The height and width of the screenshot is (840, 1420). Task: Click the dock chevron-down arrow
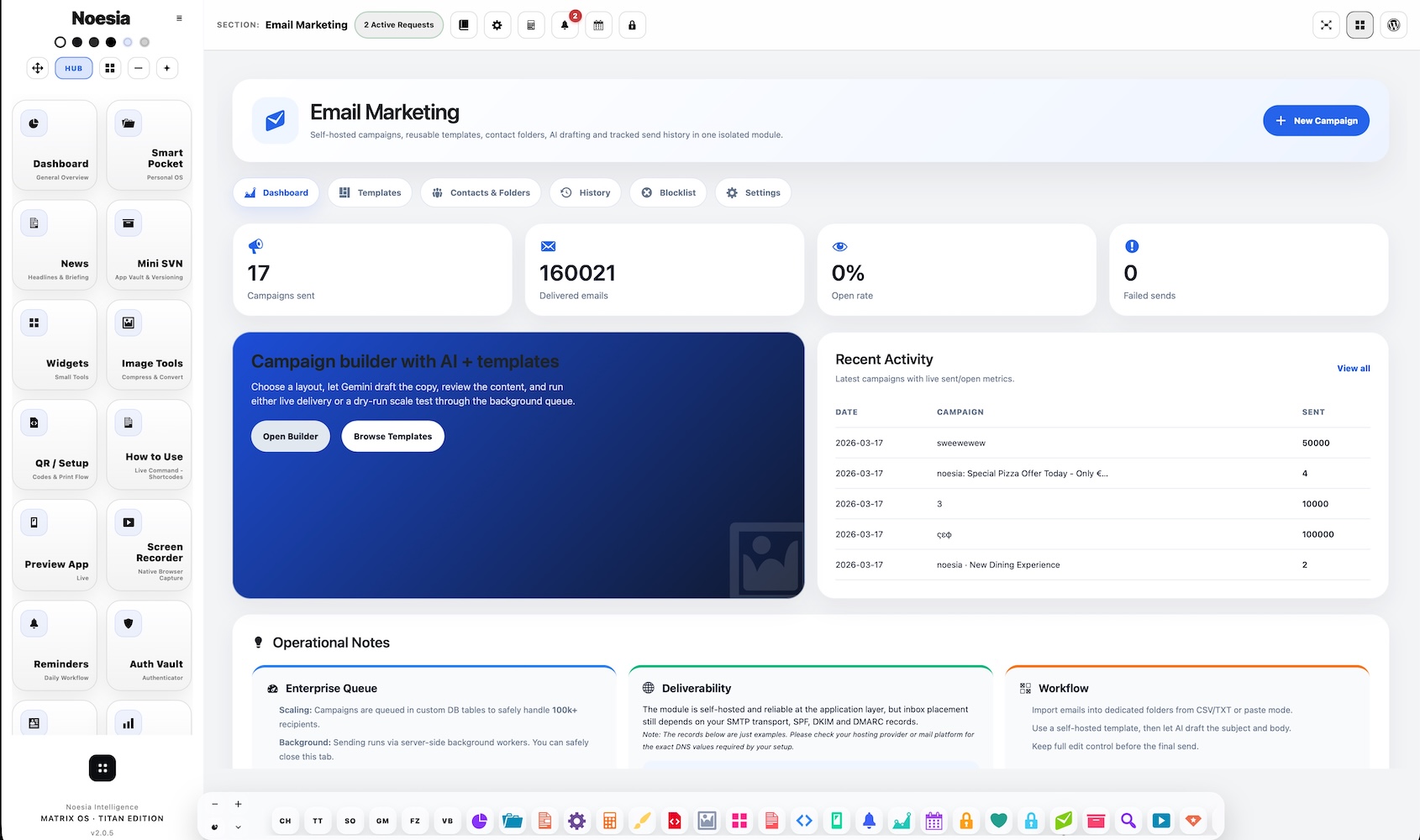[239, 827]
